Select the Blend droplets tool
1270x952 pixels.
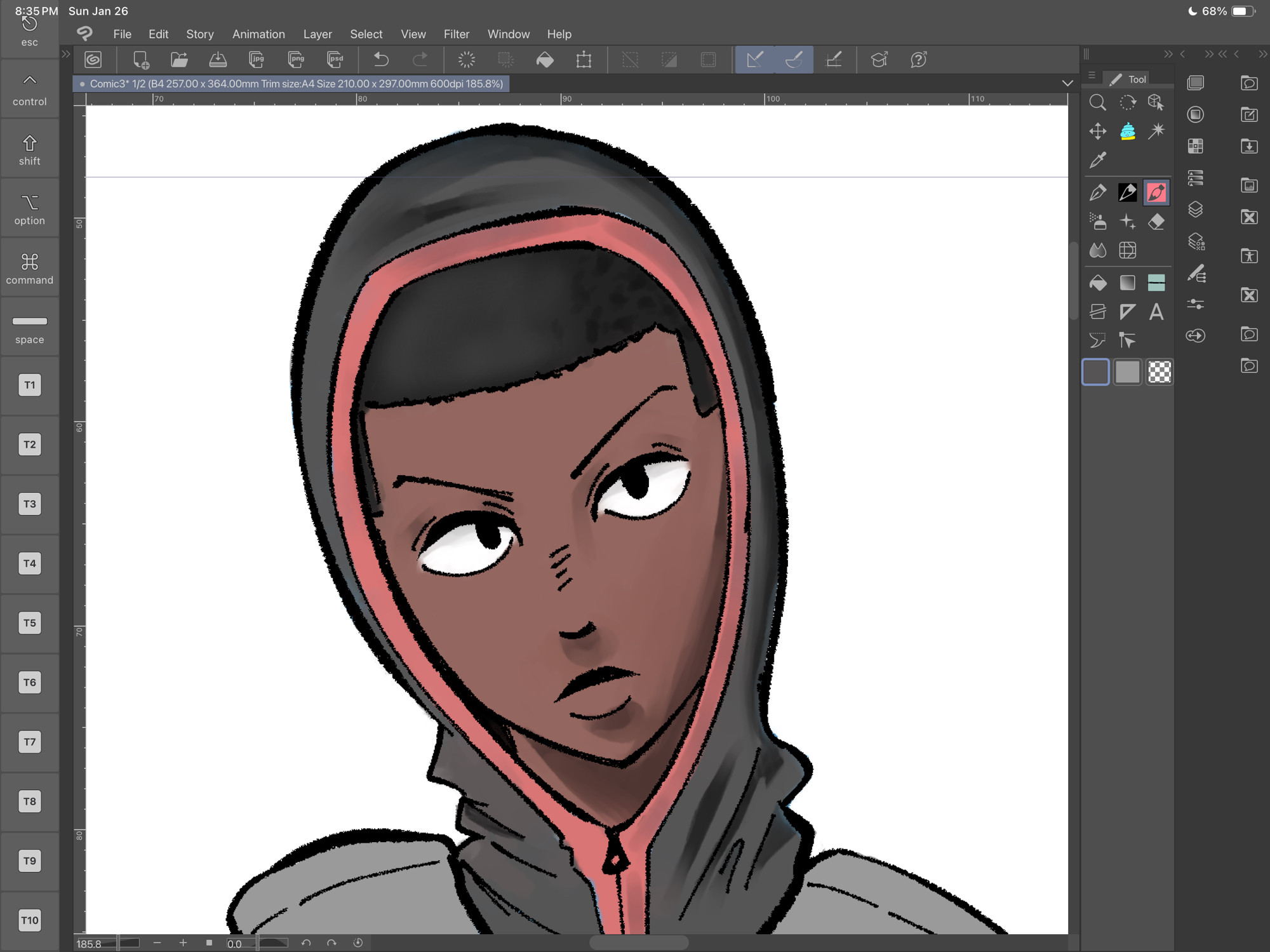pyautogui.click(x=1097, y=250)
